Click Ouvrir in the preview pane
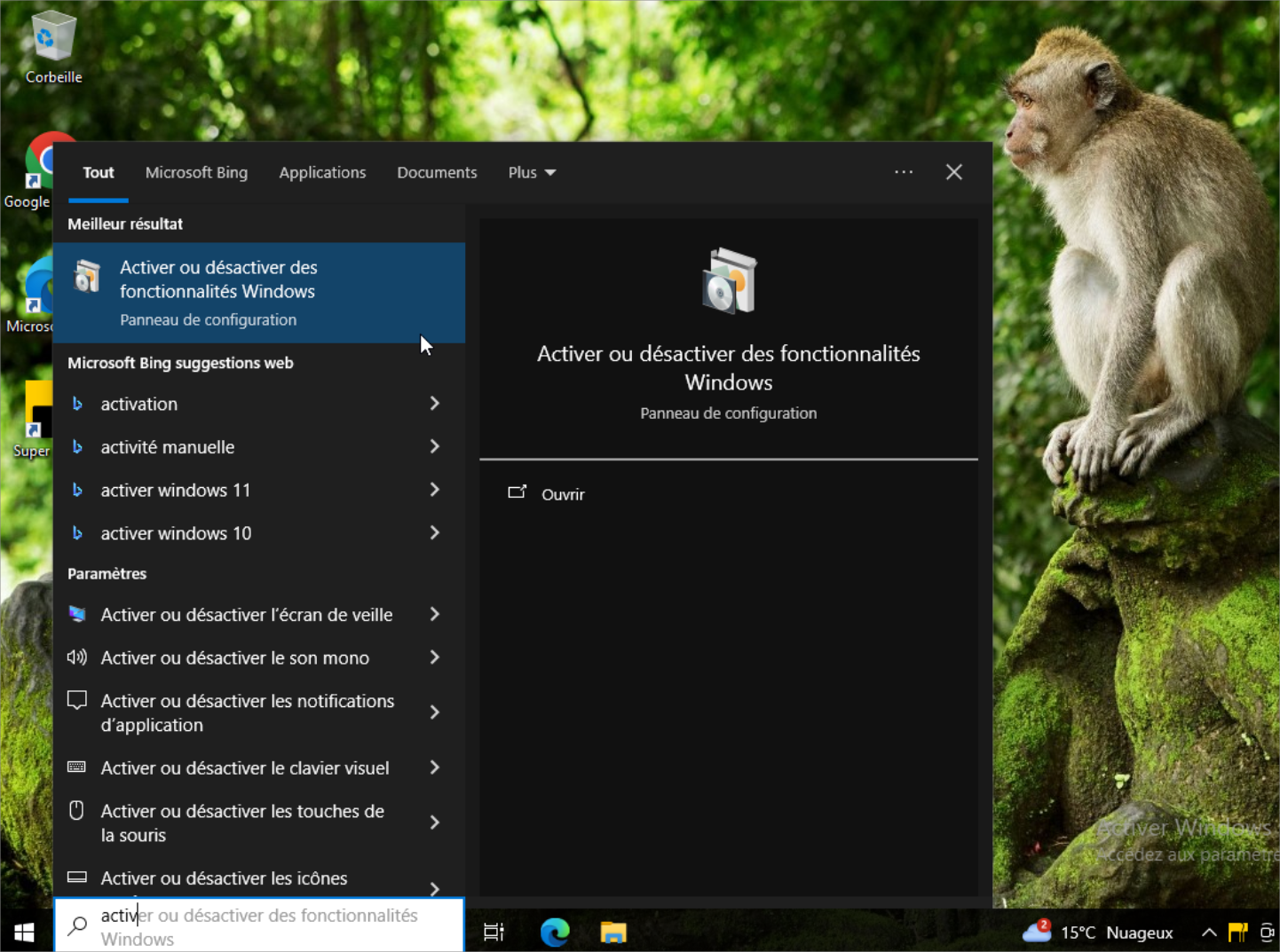 [563, 494]
